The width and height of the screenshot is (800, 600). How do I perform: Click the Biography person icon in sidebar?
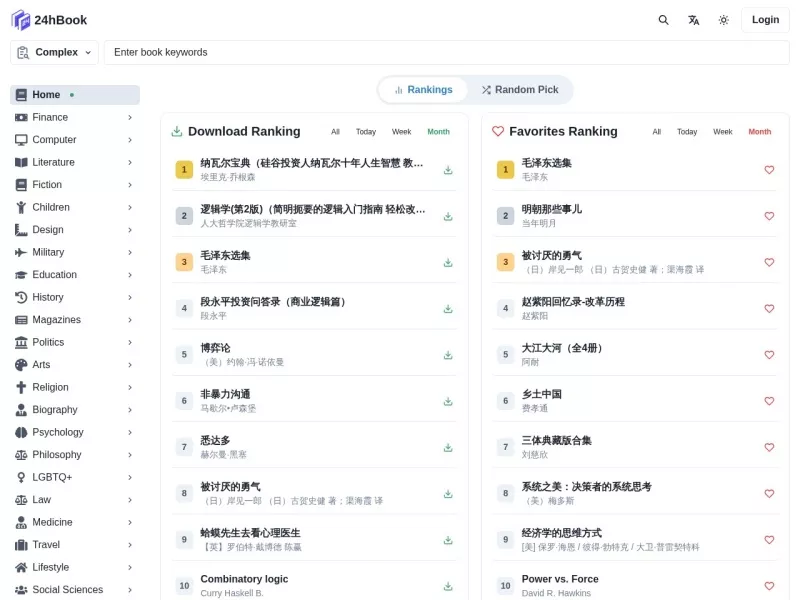click(21, 410)
